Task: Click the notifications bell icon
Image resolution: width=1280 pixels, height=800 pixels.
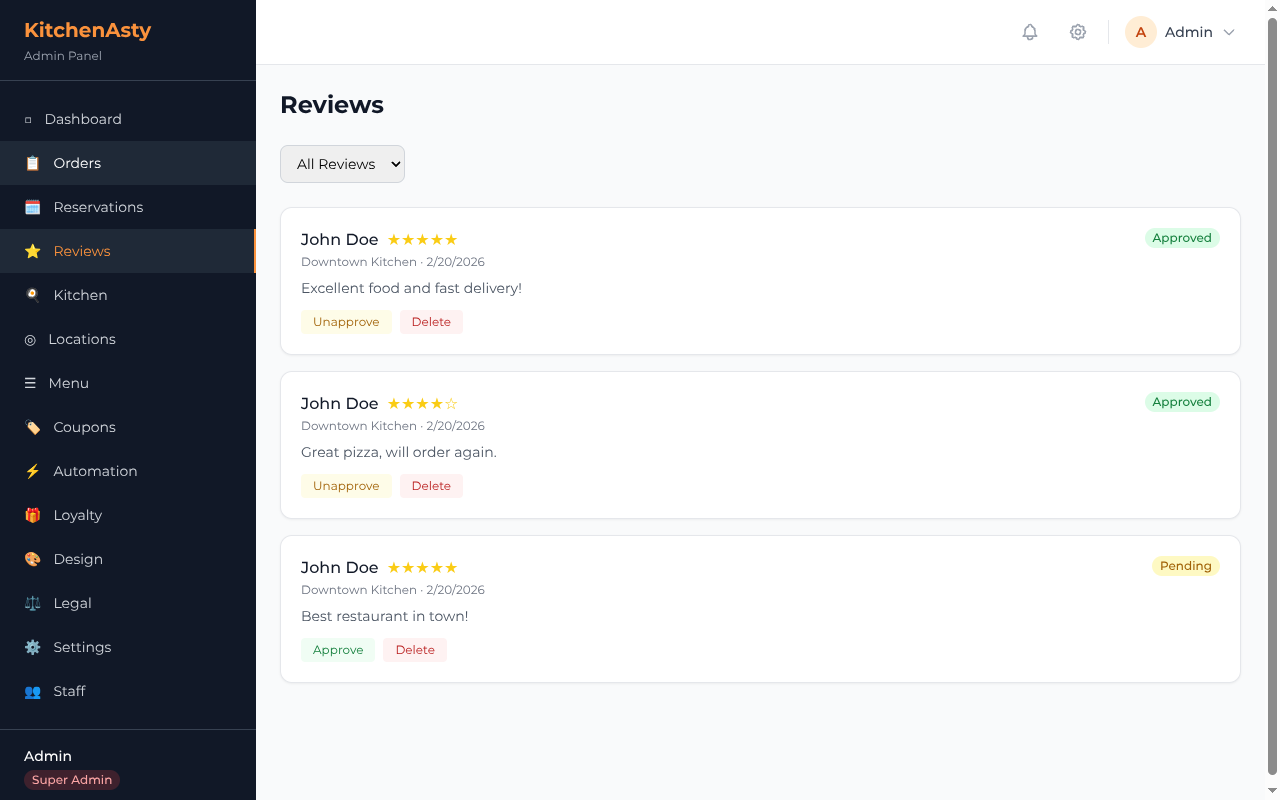Action: 1029,32
